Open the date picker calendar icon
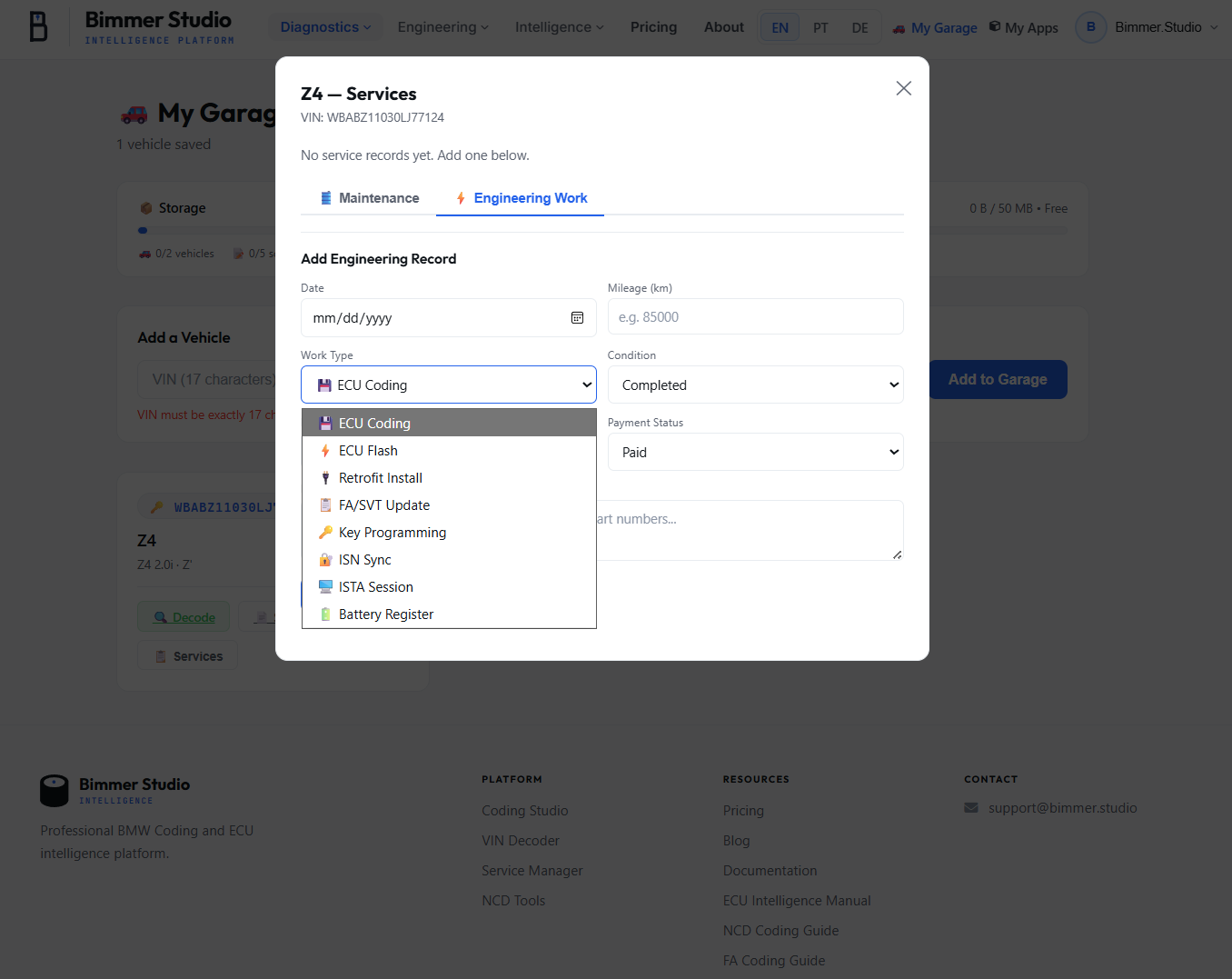Image resolution: width=1232 pixels, height=979 pixels. [x=577, y=318]
